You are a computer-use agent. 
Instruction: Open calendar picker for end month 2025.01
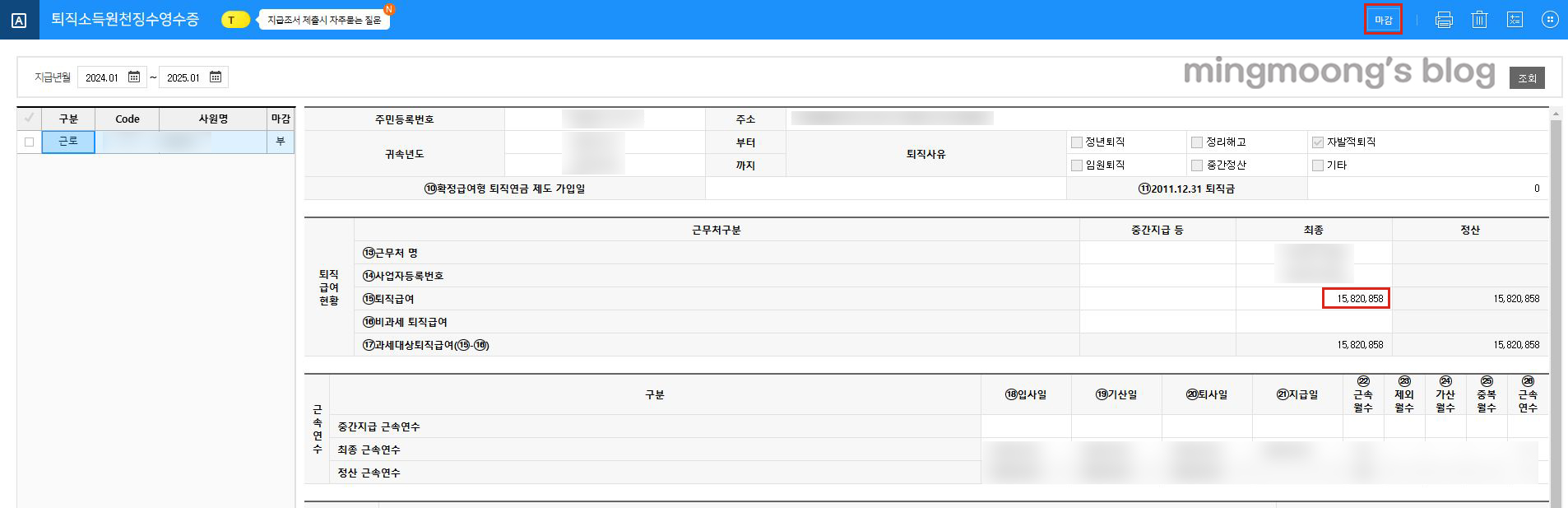point(216,77)
